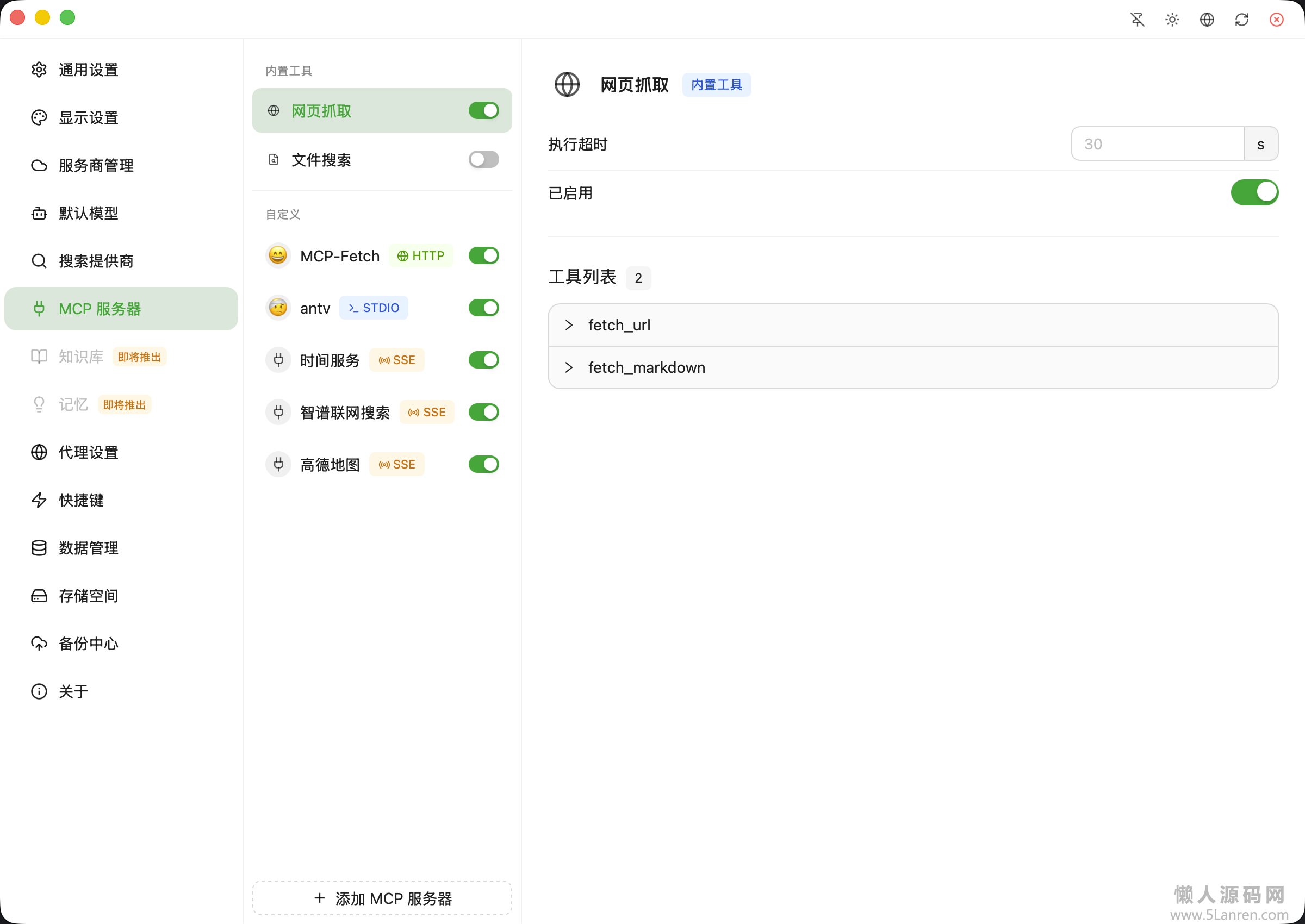Click the antv emoji avatar

point(278,308)
